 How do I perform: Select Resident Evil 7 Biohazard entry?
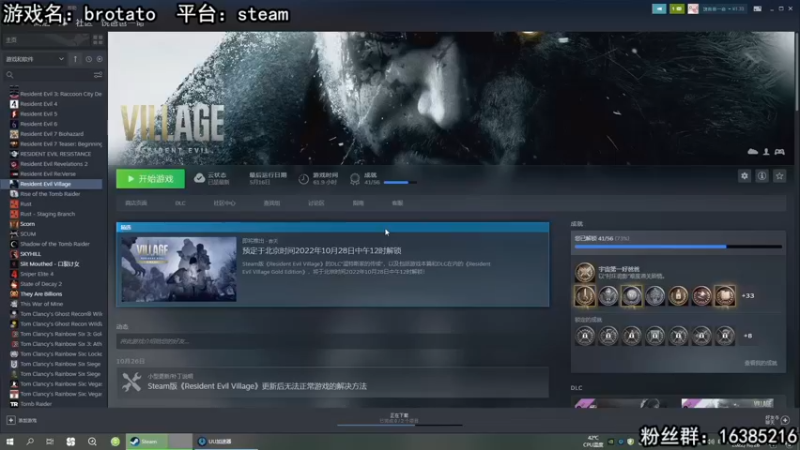pyautogui.click(x=52, y=134)
